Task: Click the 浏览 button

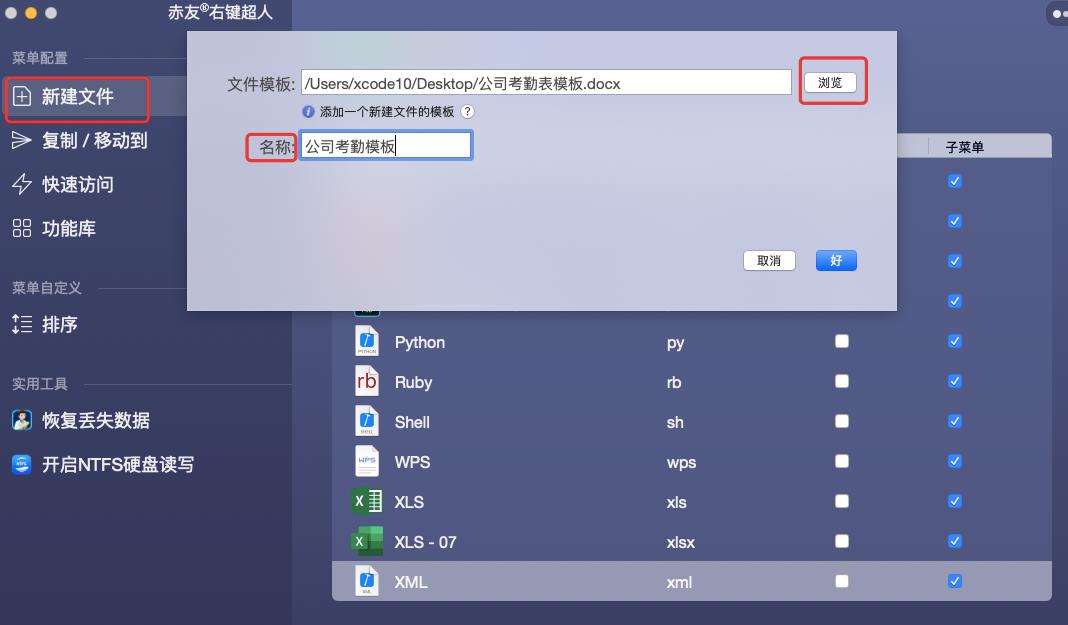Action: point(833,83)
